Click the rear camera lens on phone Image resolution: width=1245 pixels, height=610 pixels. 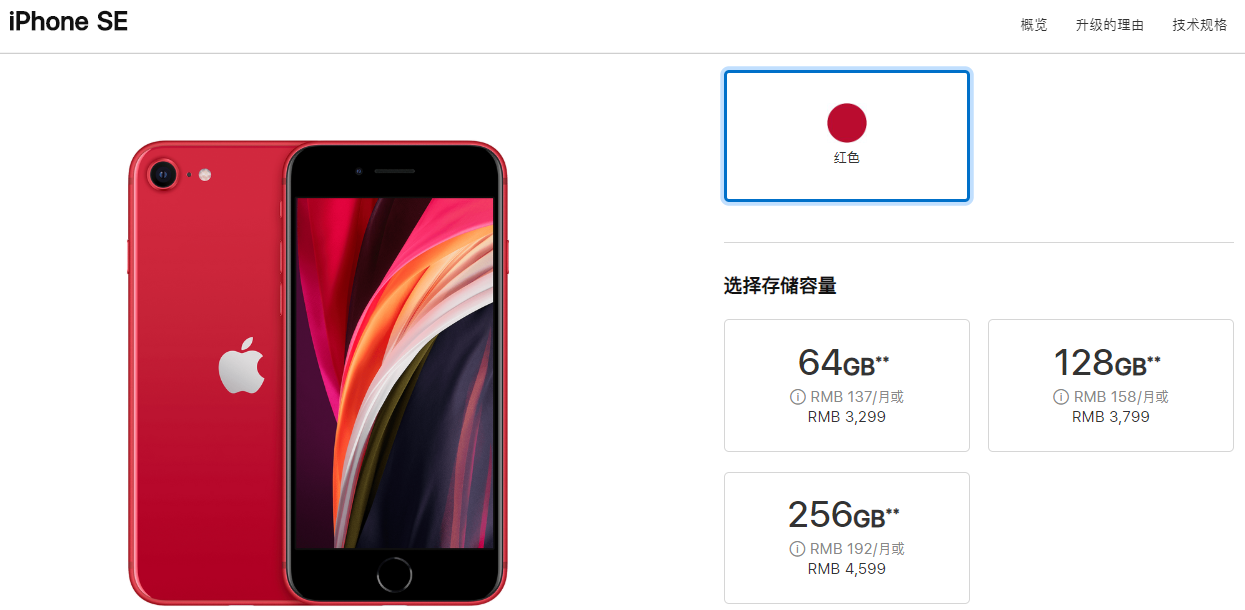(x=163, y=175)
